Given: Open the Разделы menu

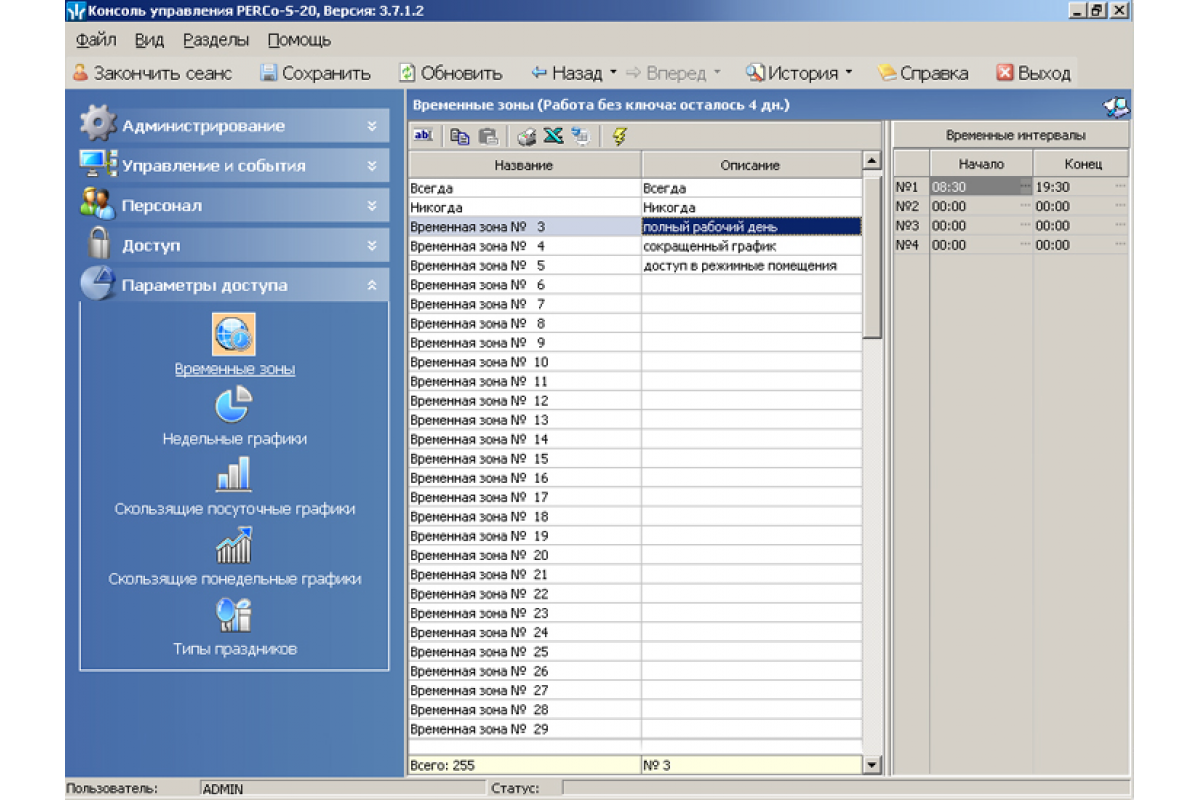Looking at the screenshot, I should point(216,41).
